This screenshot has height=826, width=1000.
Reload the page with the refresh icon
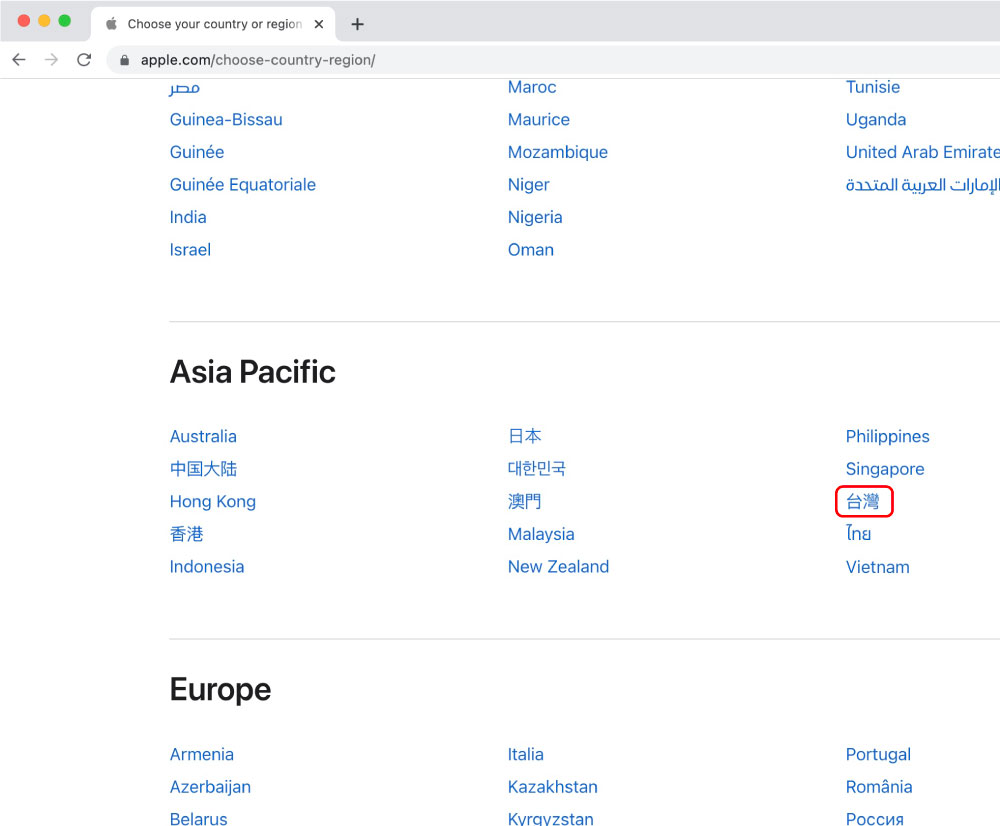tap(84, 60)
